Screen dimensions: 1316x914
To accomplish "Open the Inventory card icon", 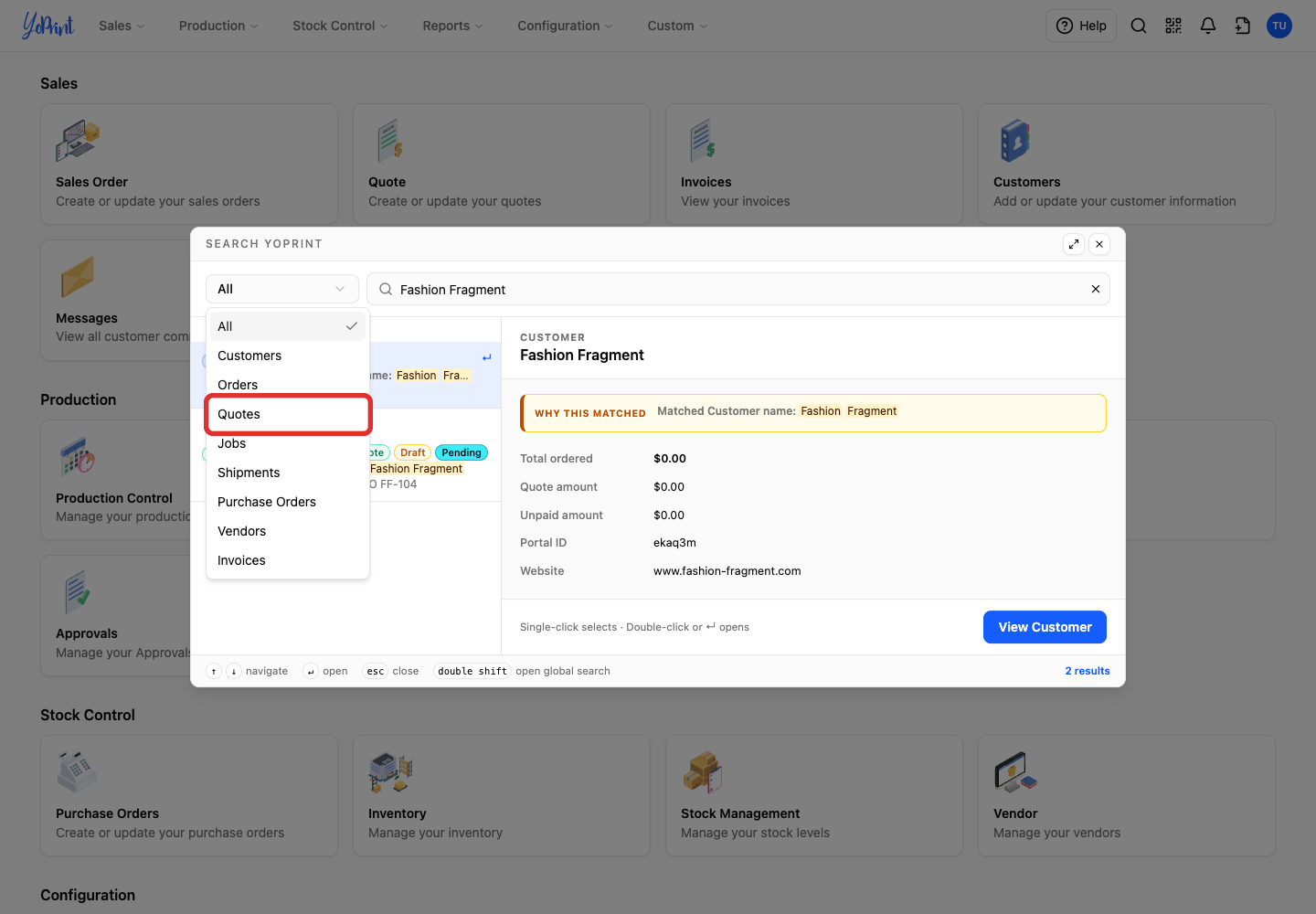I will tap(390, 771).
